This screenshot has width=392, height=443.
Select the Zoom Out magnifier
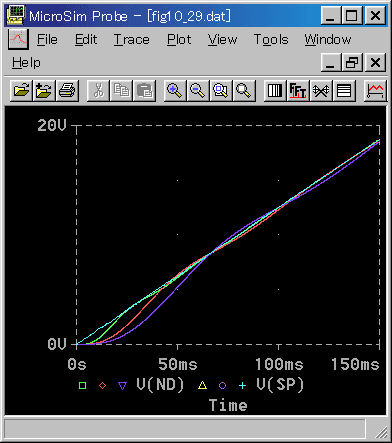coord(198,90)
